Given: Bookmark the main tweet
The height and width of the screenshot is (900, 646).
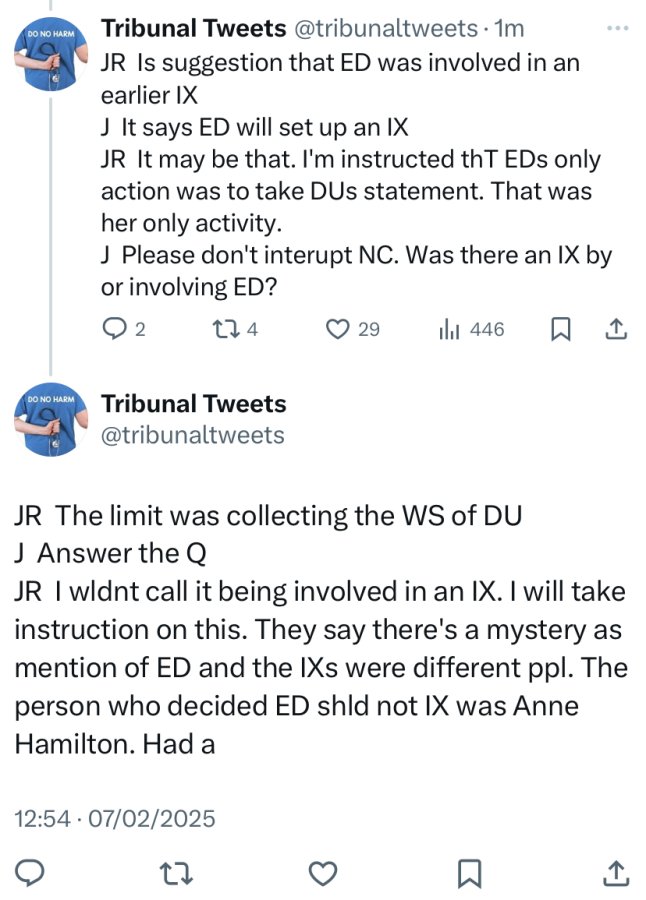Looking at the screenshot, I should coord(469,874).
